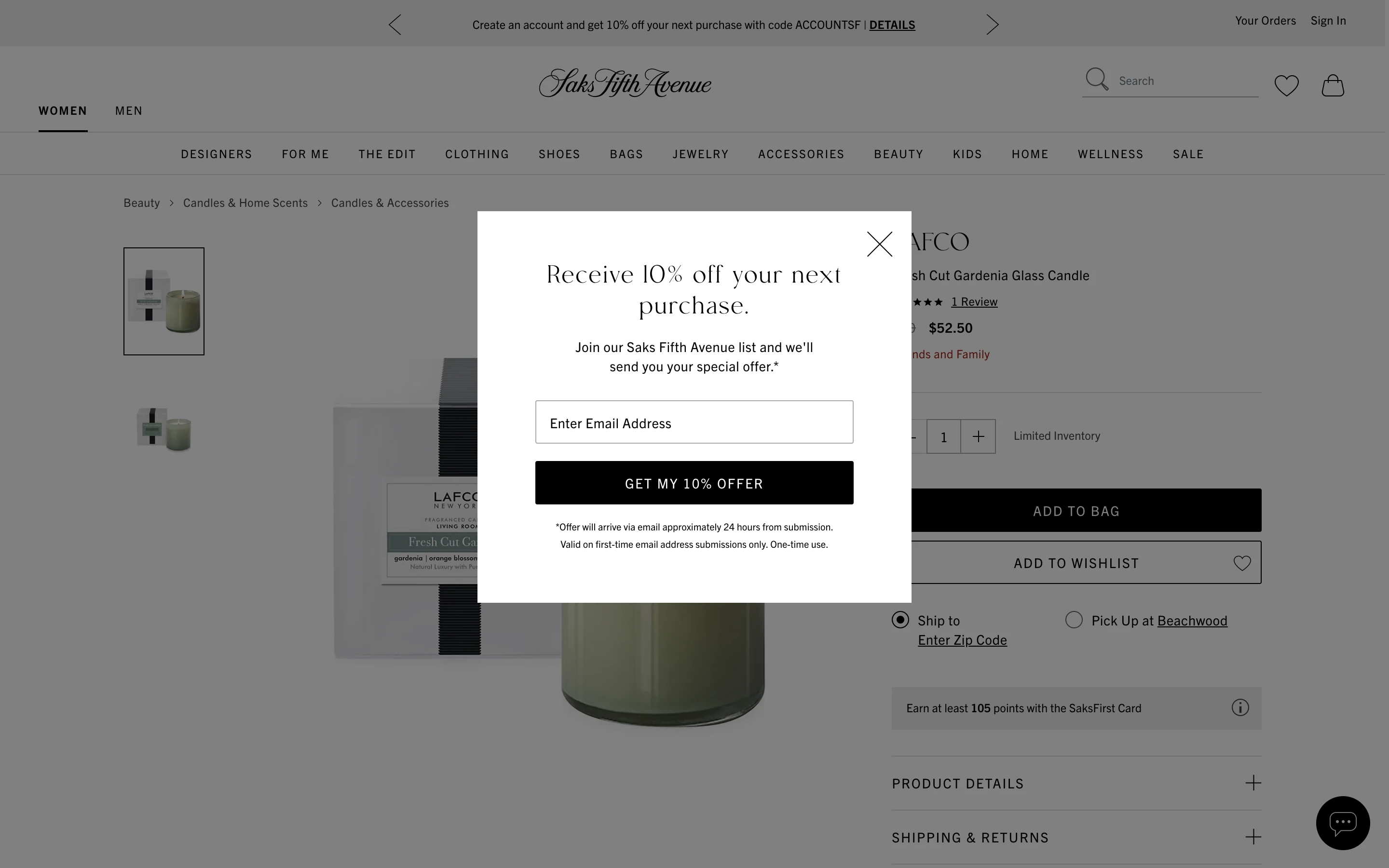
Task: Open wishlist heart icon in header
Action: tap(1286, 85)
